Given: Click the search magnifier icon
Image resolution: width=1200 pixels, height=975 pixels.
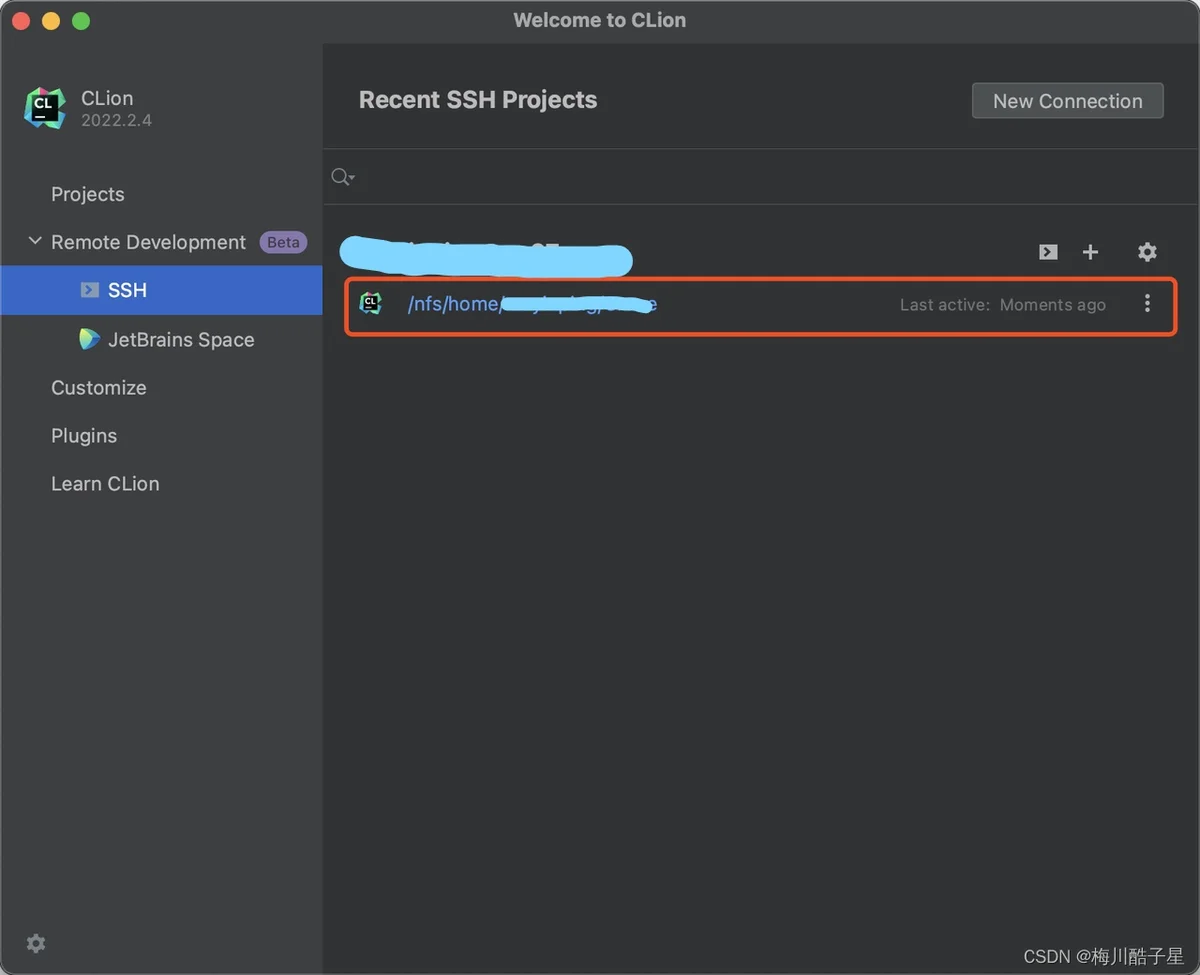Looking at the screenshot, I should coord(340,177).
